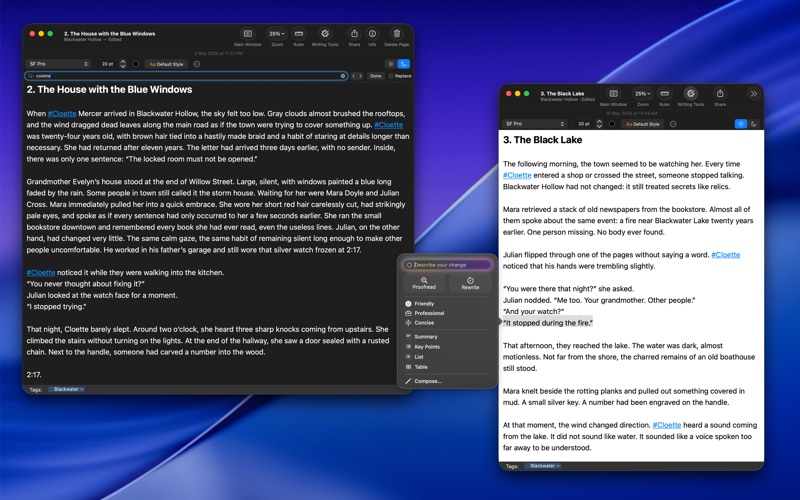This screenshot has width=800, height=500.
Task: Click Share icon in Blue Windows window
Action: tap(354, 34)
